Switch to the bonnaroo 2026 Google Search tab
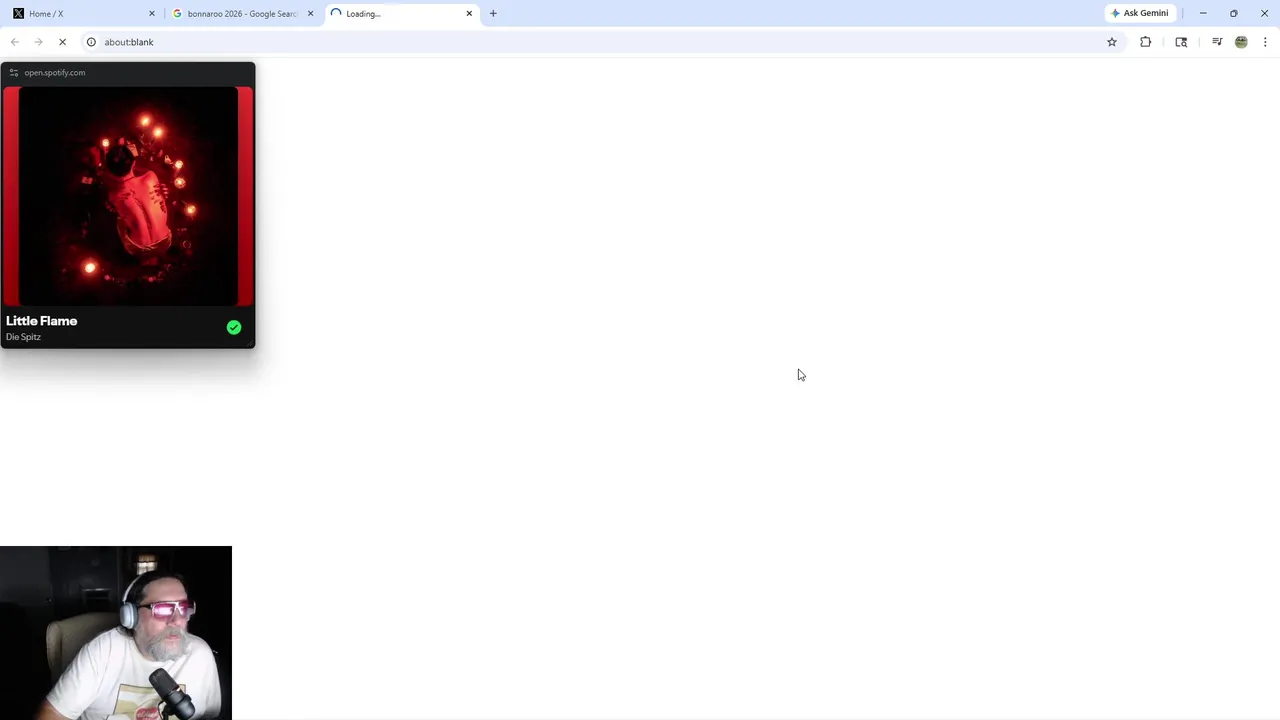The width and height of the screenshot is (1280, 720). pos(241,14)
